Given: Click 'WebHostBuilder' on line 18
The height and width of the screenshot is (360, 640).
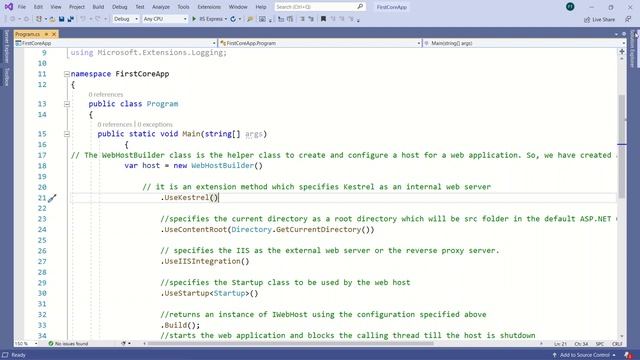Looking at the screenshot, I should tap(222, 166).
